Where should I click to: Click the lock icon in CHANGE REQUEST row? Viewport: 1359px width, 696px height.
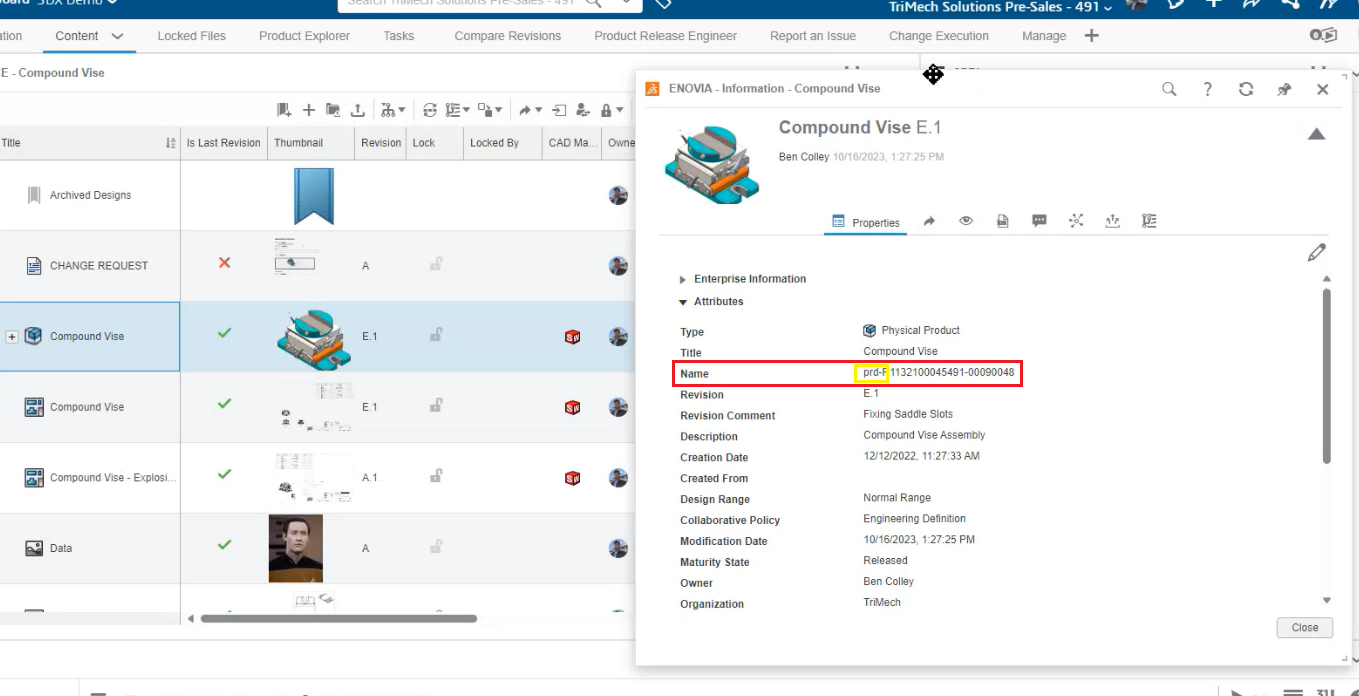pyautogui.click(x=436, y=265)
